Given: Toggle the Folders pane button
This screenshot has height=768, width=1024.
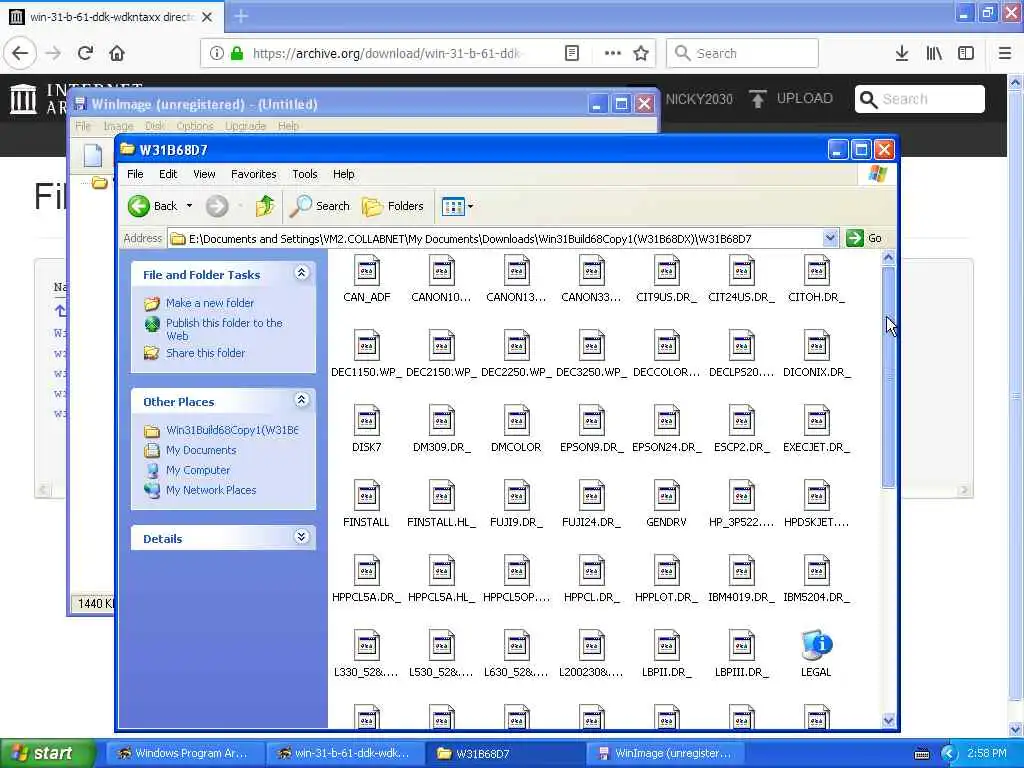Looking at the screenshot, I should point(393,206).
